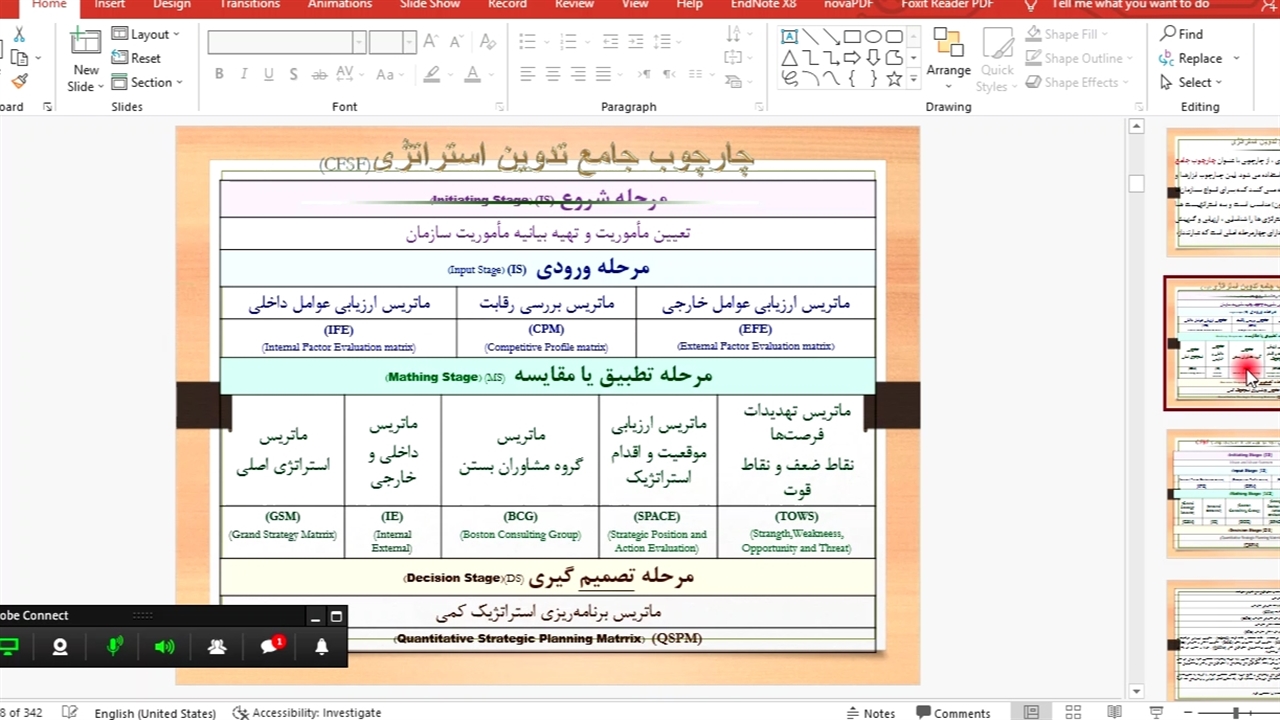Click Accessibility: Investigate in status bar
Image resolution: width=1280 pixels, height=720 pixels.
click(307, 713)
